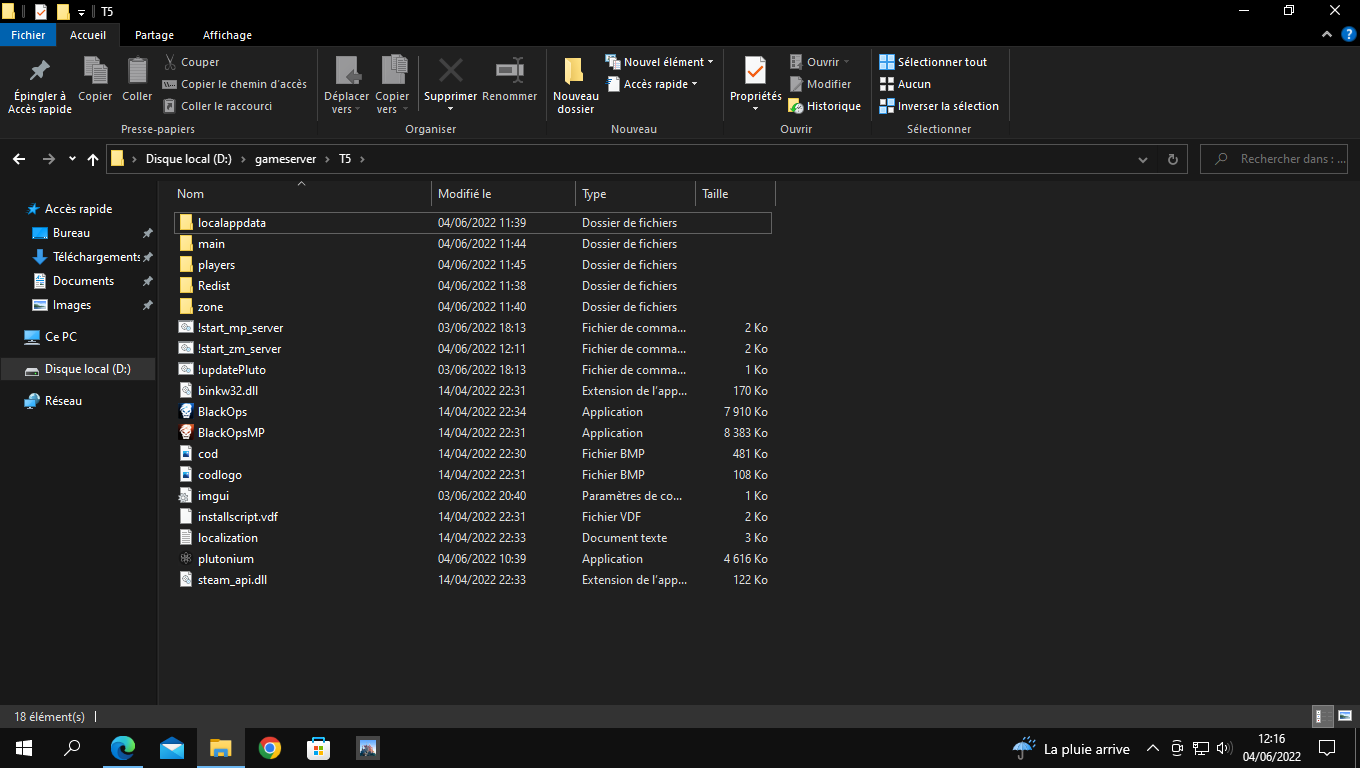Image resolution: width=1360 pixels, height=768 pixels.
Task: Click Épingler à Accès rapide pin icon
Action: pyautogui.click(x=40, y=72)
